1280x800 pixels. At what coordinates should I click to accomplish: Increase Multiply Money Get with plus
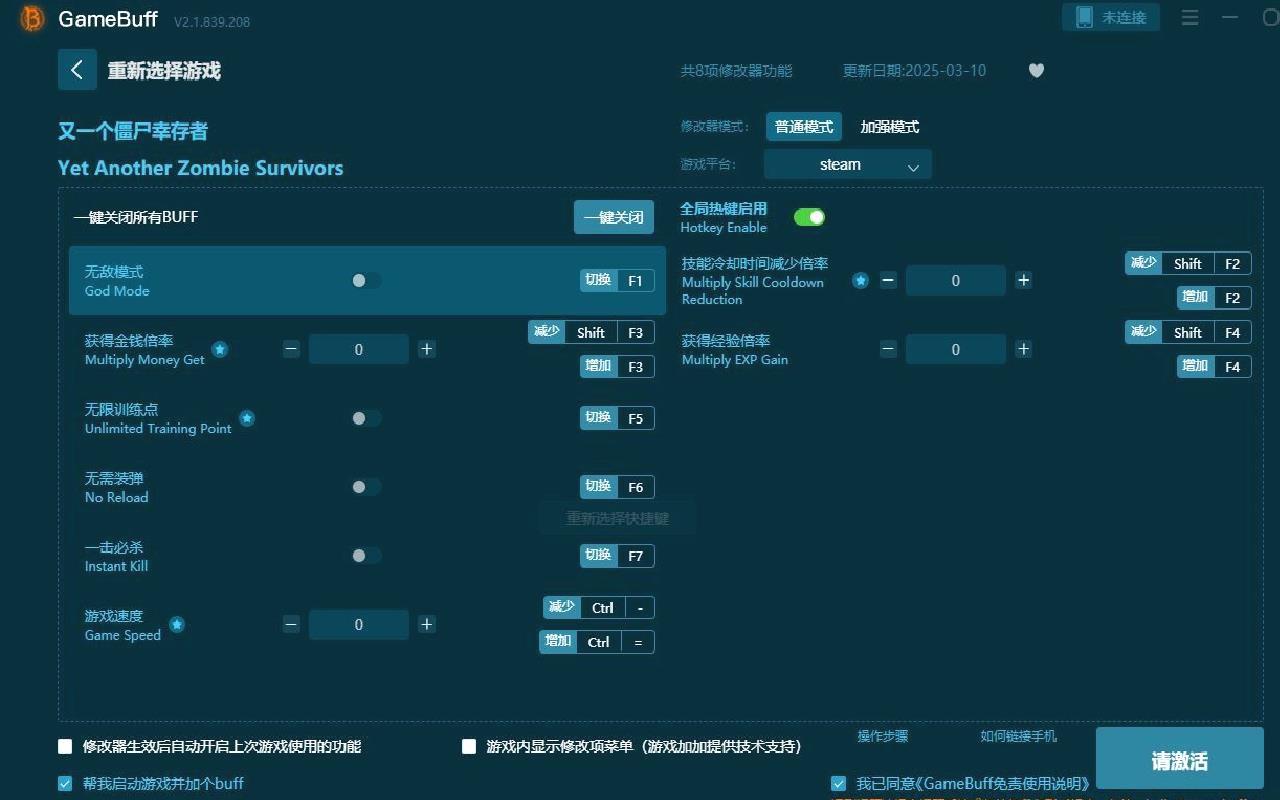427,349
